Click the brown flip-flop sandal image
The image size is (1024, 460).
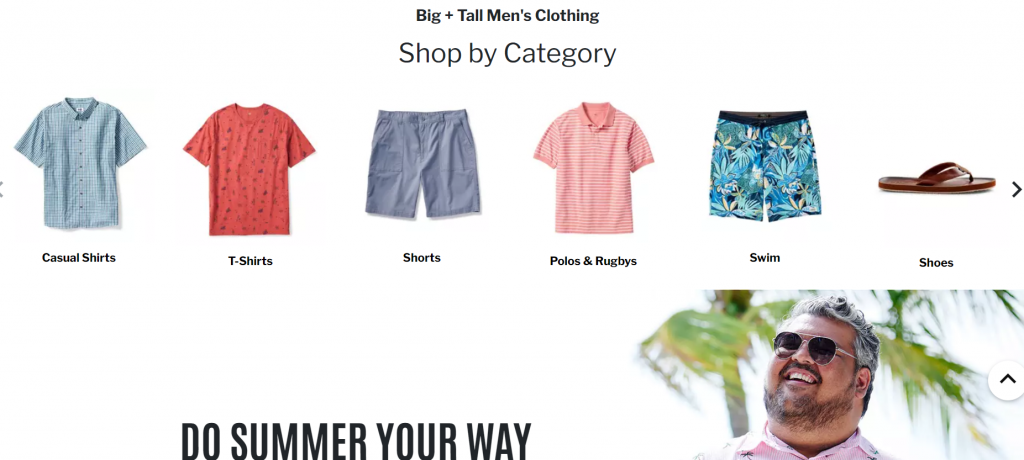(936, 178)
